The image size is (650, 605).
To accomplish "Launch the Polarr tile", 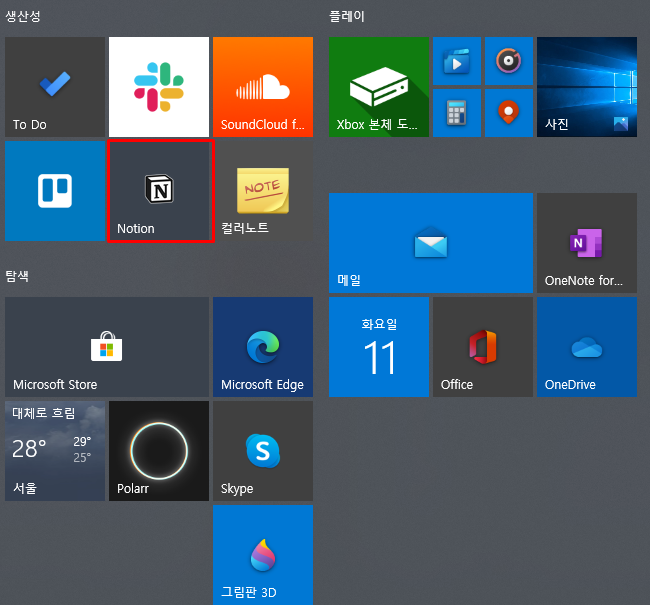I will tap(159, 451).
